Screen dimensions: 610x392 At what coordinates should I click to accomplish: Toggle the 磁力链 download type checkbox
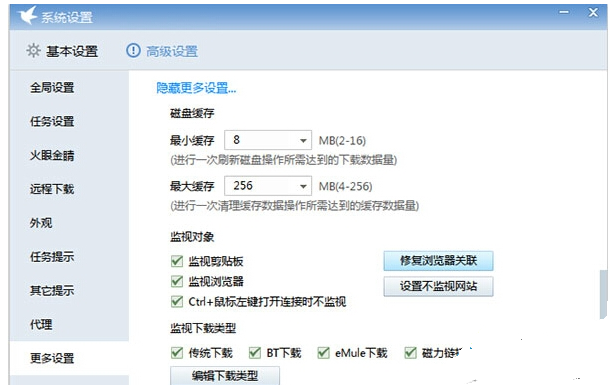click(410, 353)
